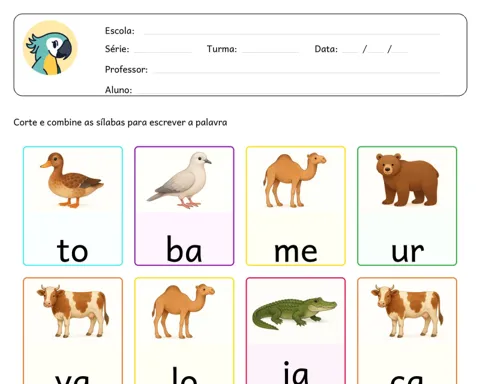The width and height of the screenshot is (480, 384).
Task: Click the instruction text 'Corte e combine as sílabas'
Action: [69, 122]
